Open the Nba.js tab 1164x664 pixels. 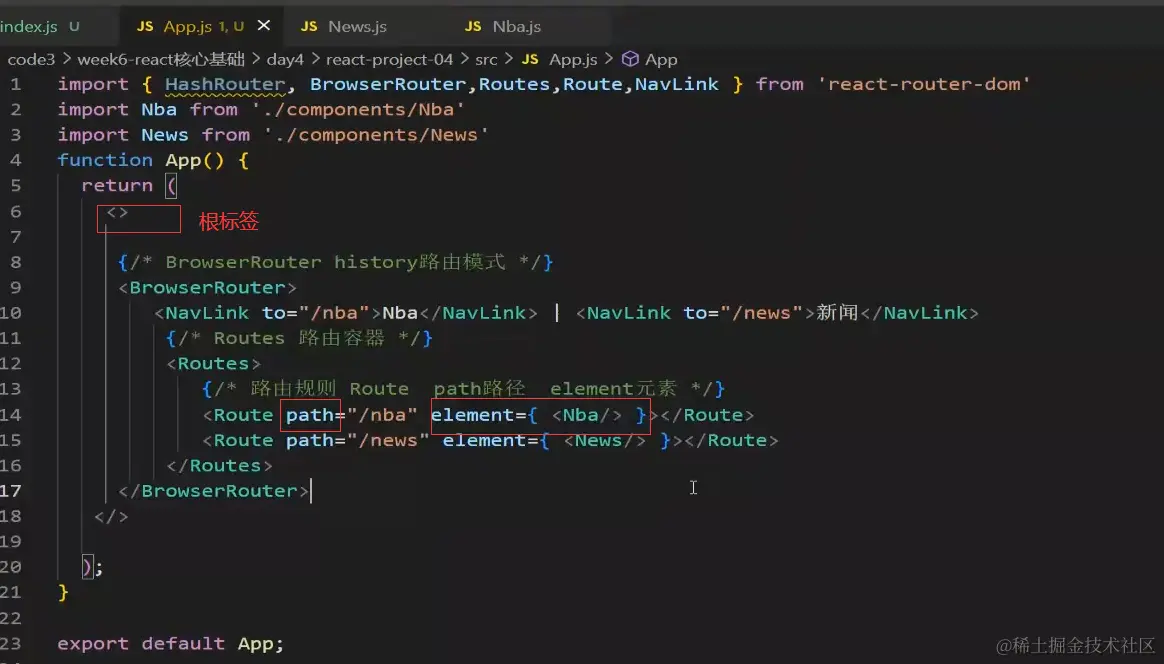tap(517, 27)
